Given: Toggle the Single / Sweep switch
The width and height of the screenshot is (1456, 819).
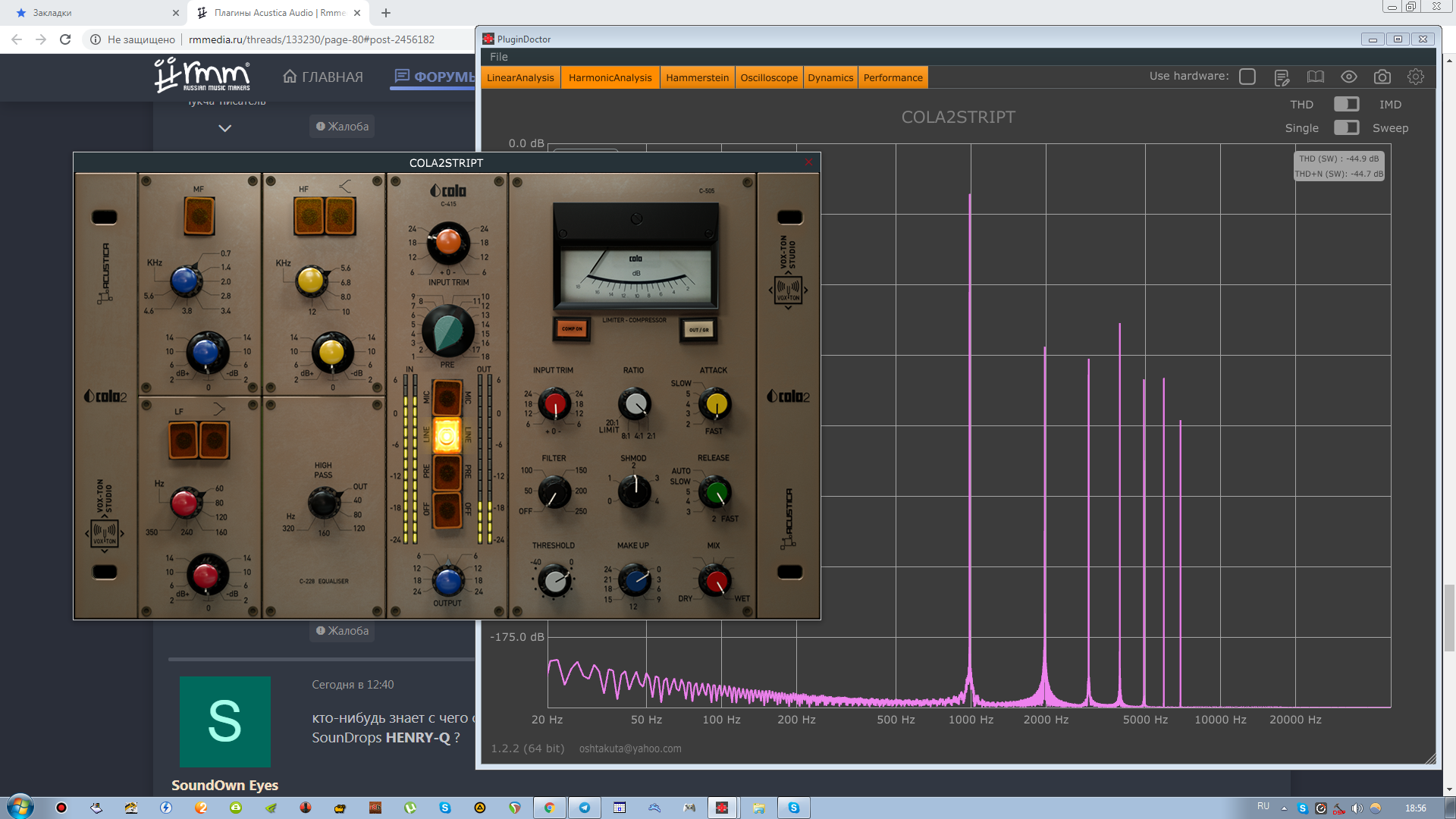Looking at the screenshot, I should [x=1346, y=127].
